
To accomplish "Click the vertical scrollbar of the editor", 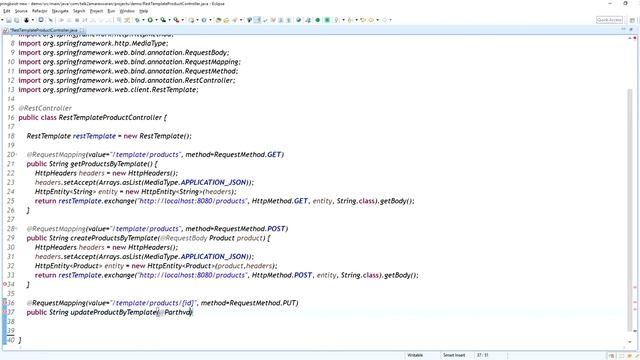I will click(x=629, y=209).
